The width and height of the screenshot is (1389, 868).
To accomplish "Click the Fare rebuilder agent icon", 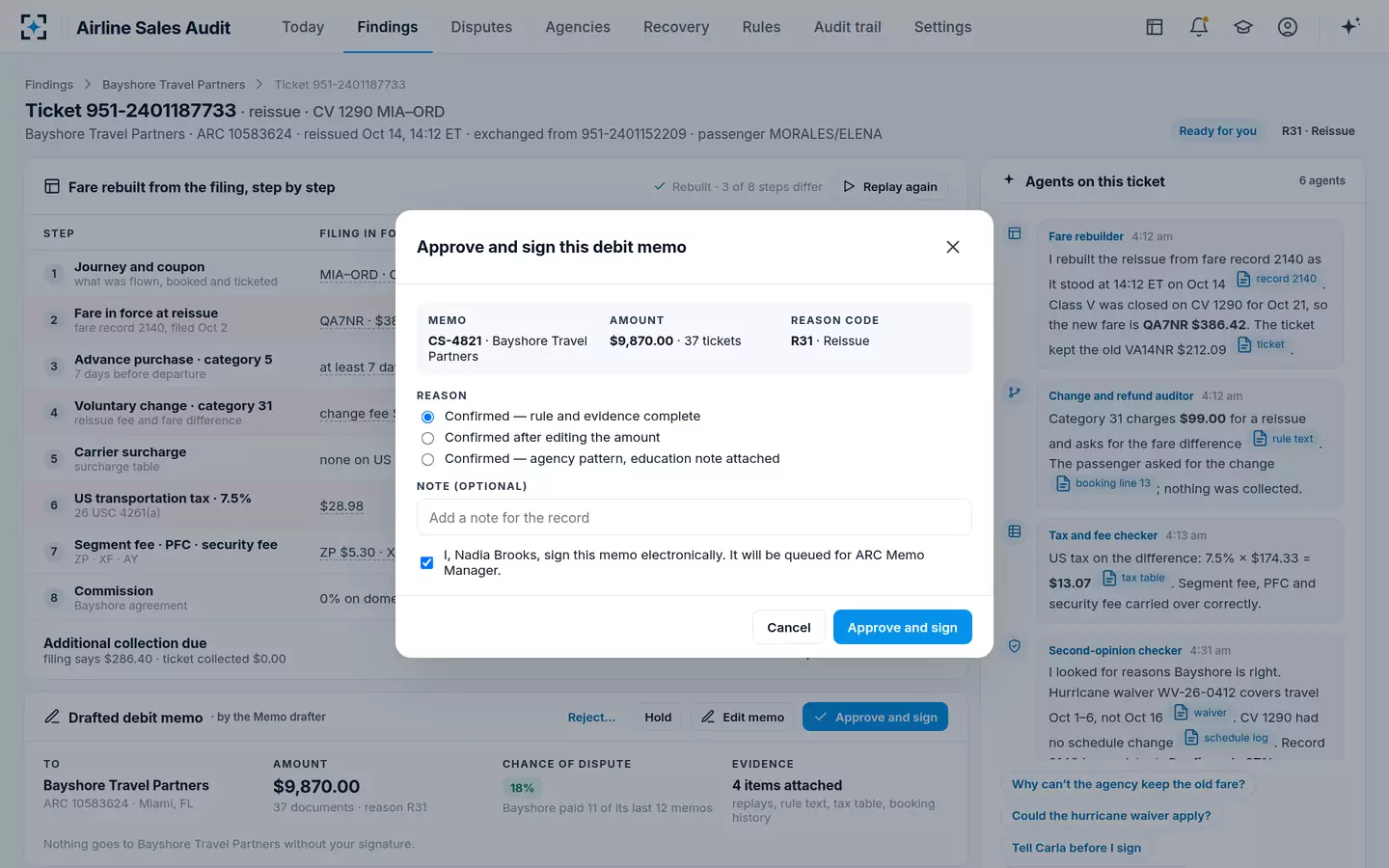I will pyautogui.click(x=1015, y=233).
